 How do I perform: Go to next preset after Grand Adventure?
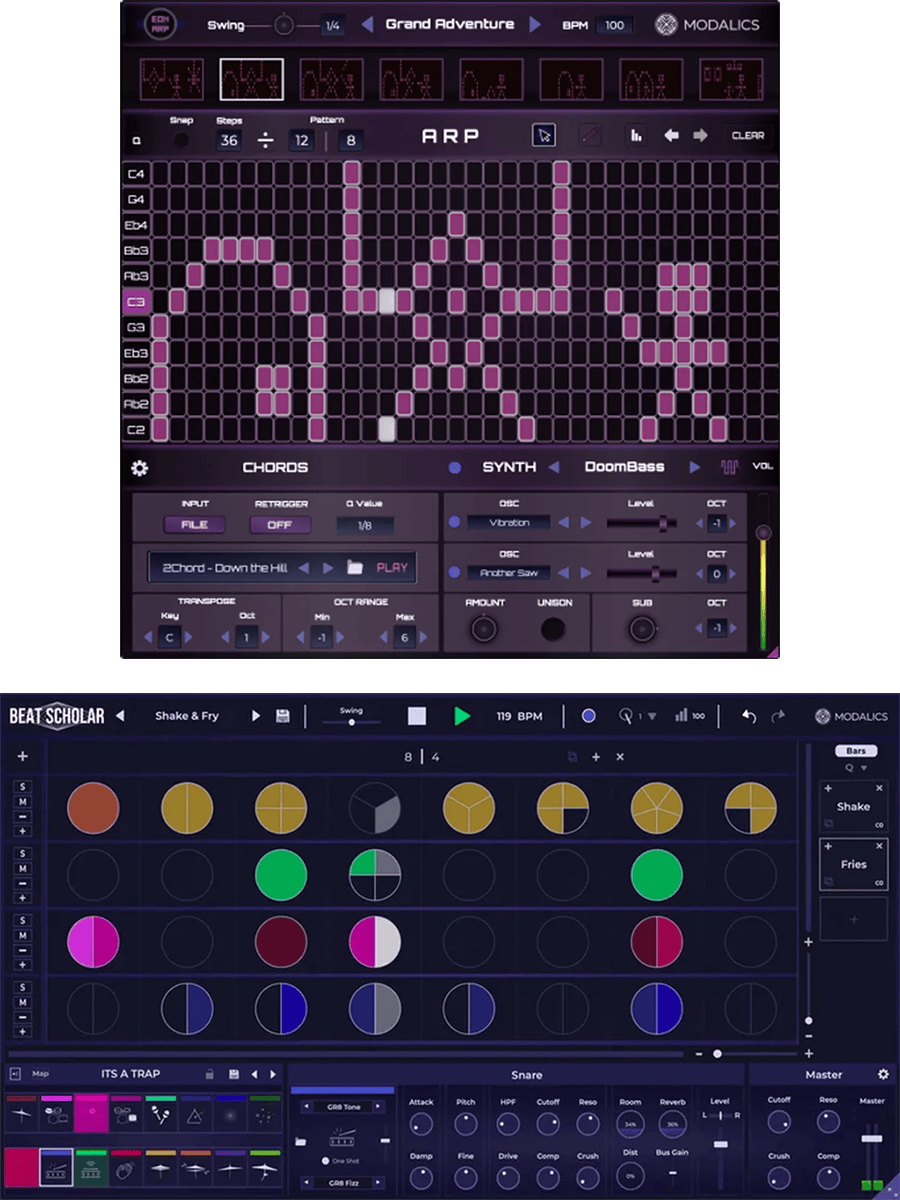click(536, 25)
